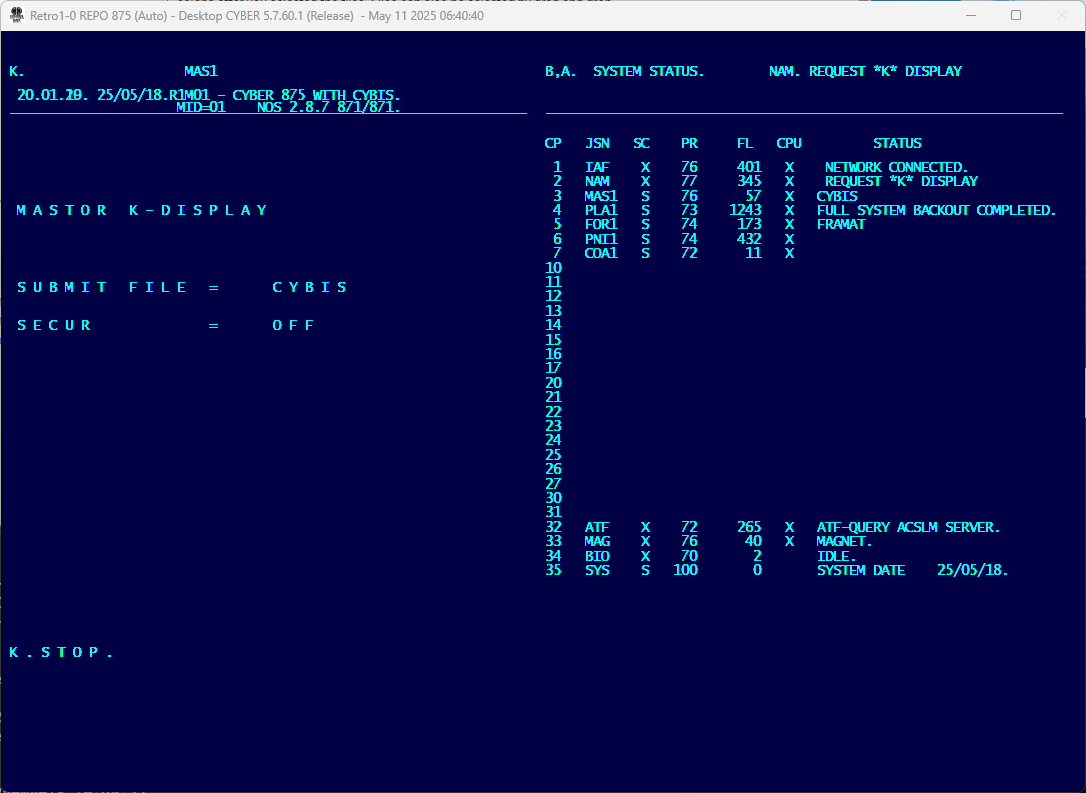The width and height of the screenshot is (1086, 793).
Task: Click the IAF job name in the JSN column
Action: point(597,167)
